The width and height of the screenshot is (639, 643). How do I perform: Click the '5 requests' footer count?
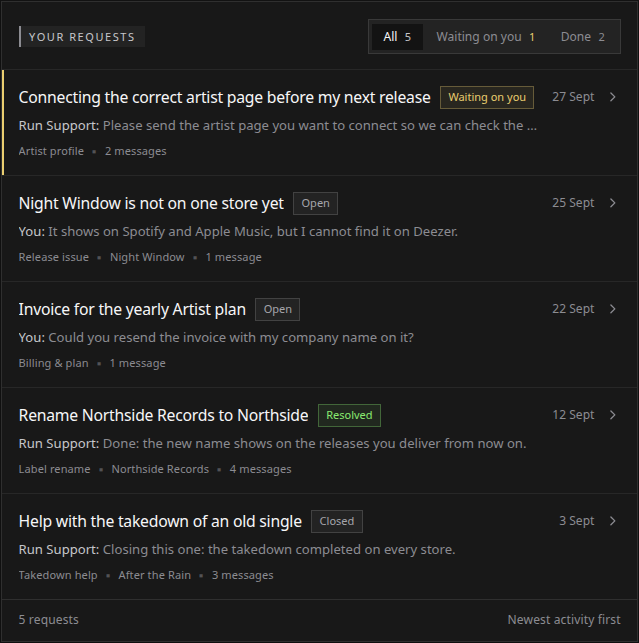[48, 620]
